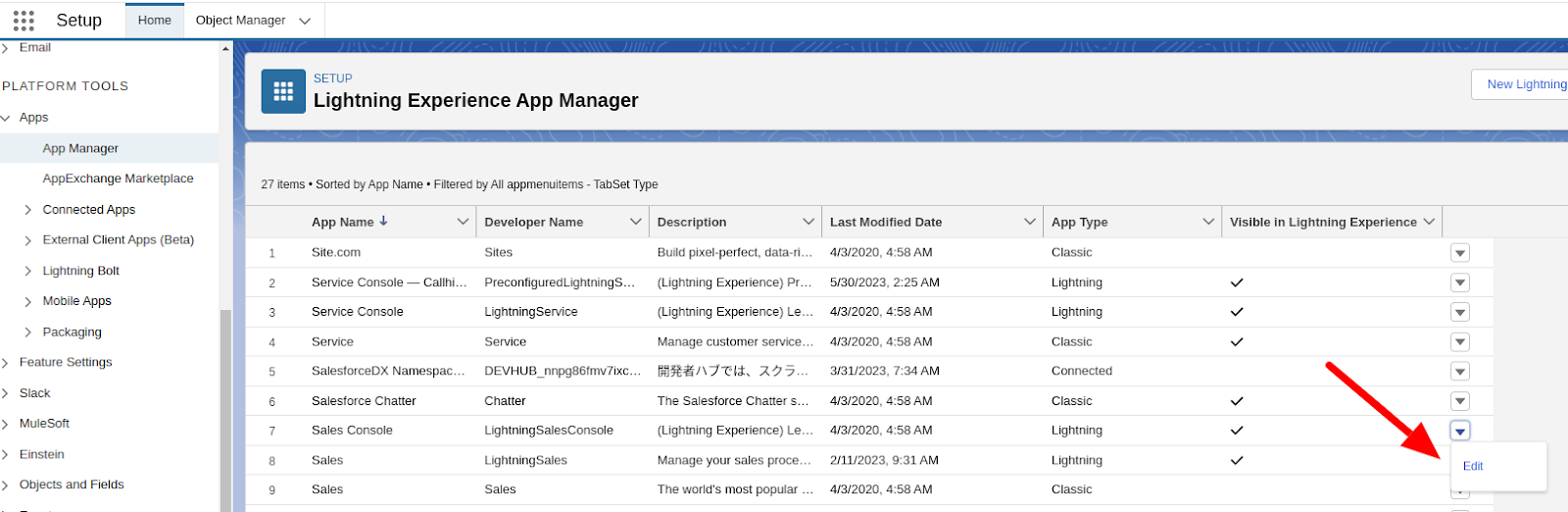Open row actions menu for Site.com
The height and width of the screenshot is (512, 1568).
click(x=1460, y=253)
